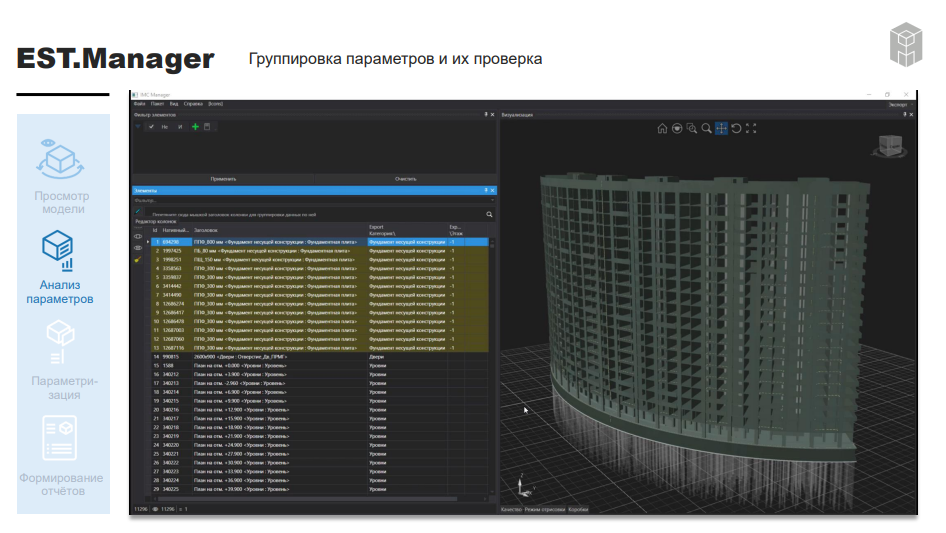This screenshot has height=533, width=946.
Task: Click the 'Id' column header
Action: pos(155,230)
